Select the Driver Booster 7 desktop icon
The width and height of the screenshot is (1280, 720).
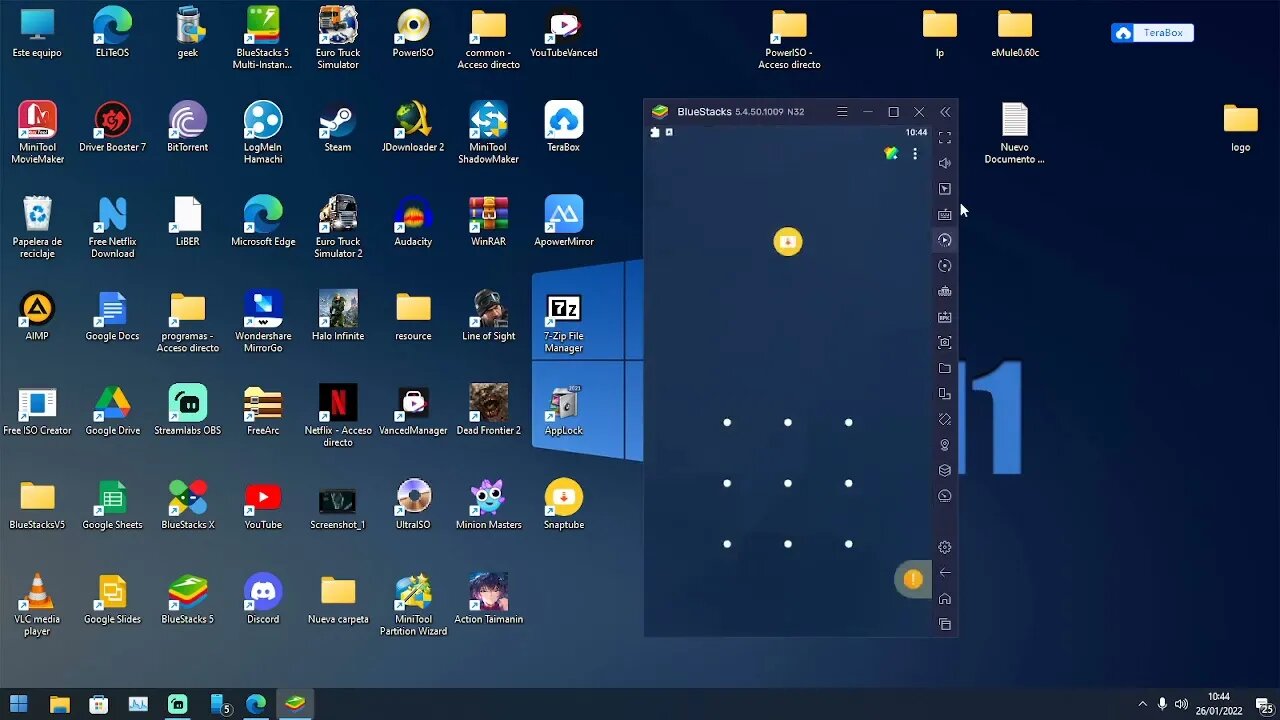point(112,127)
